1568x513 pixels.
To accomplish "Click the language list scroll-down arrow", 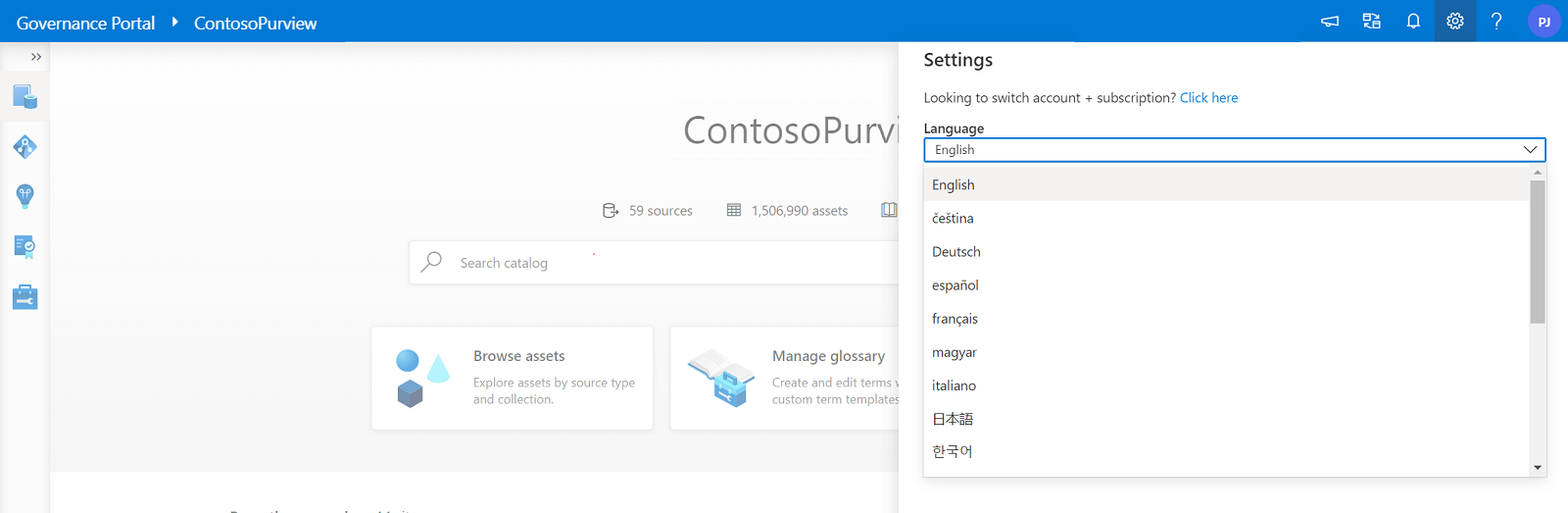I will click(1538, 468).
